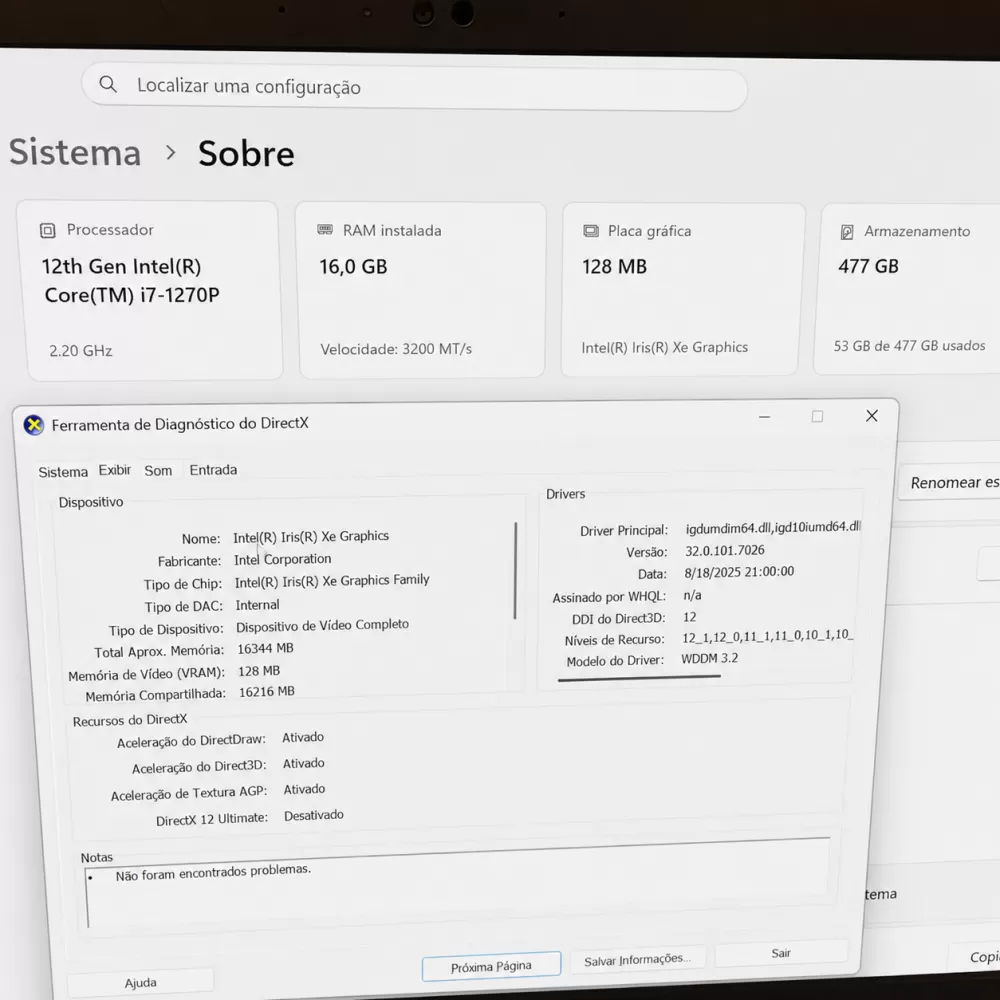
Task: Click the RAM instalada memory icon
Action: point(325,230)
